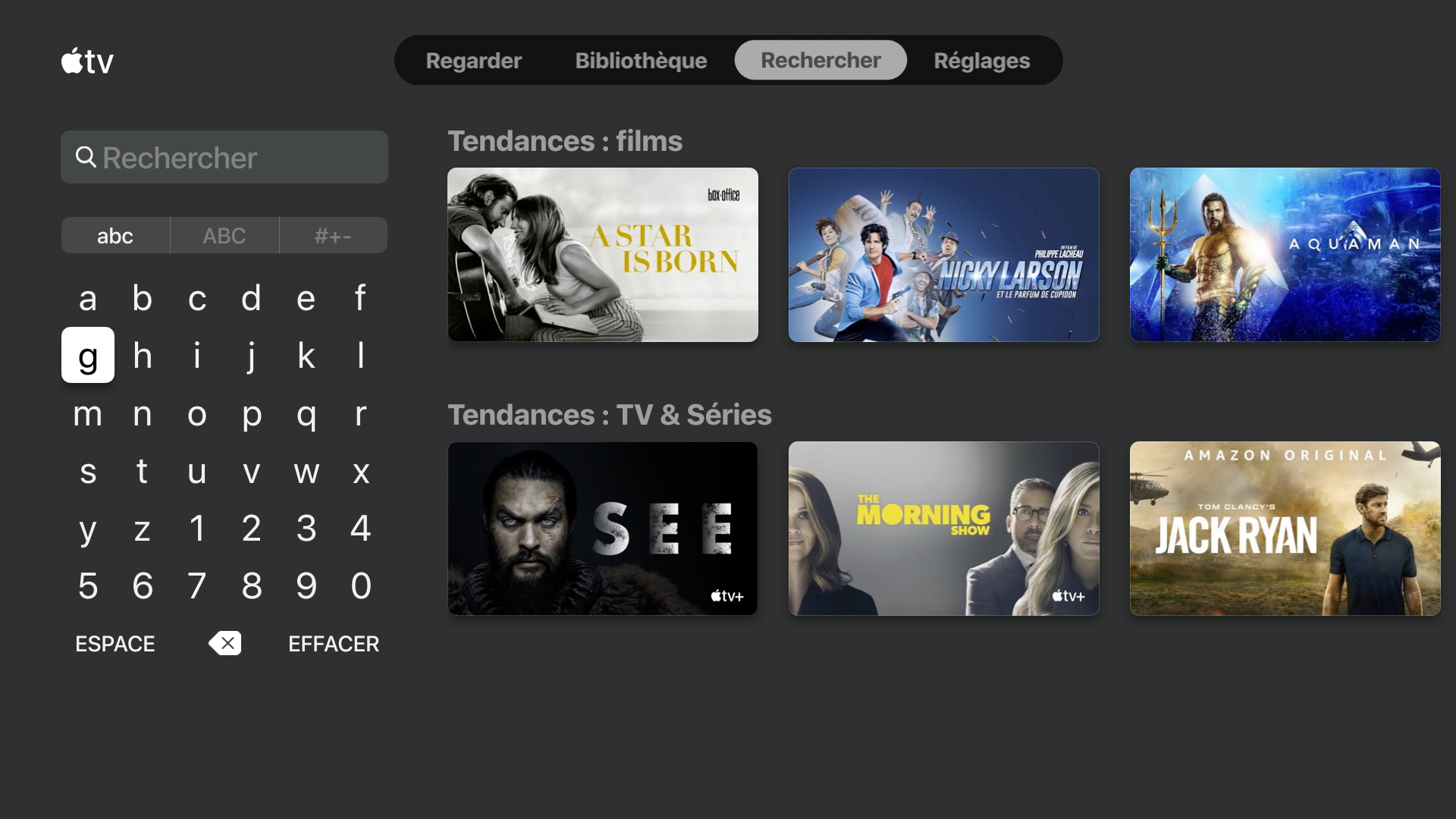The image size is (1456, 819).
Task: Switch keyboard to lowercase abc mode
Action: coord(115,235)
